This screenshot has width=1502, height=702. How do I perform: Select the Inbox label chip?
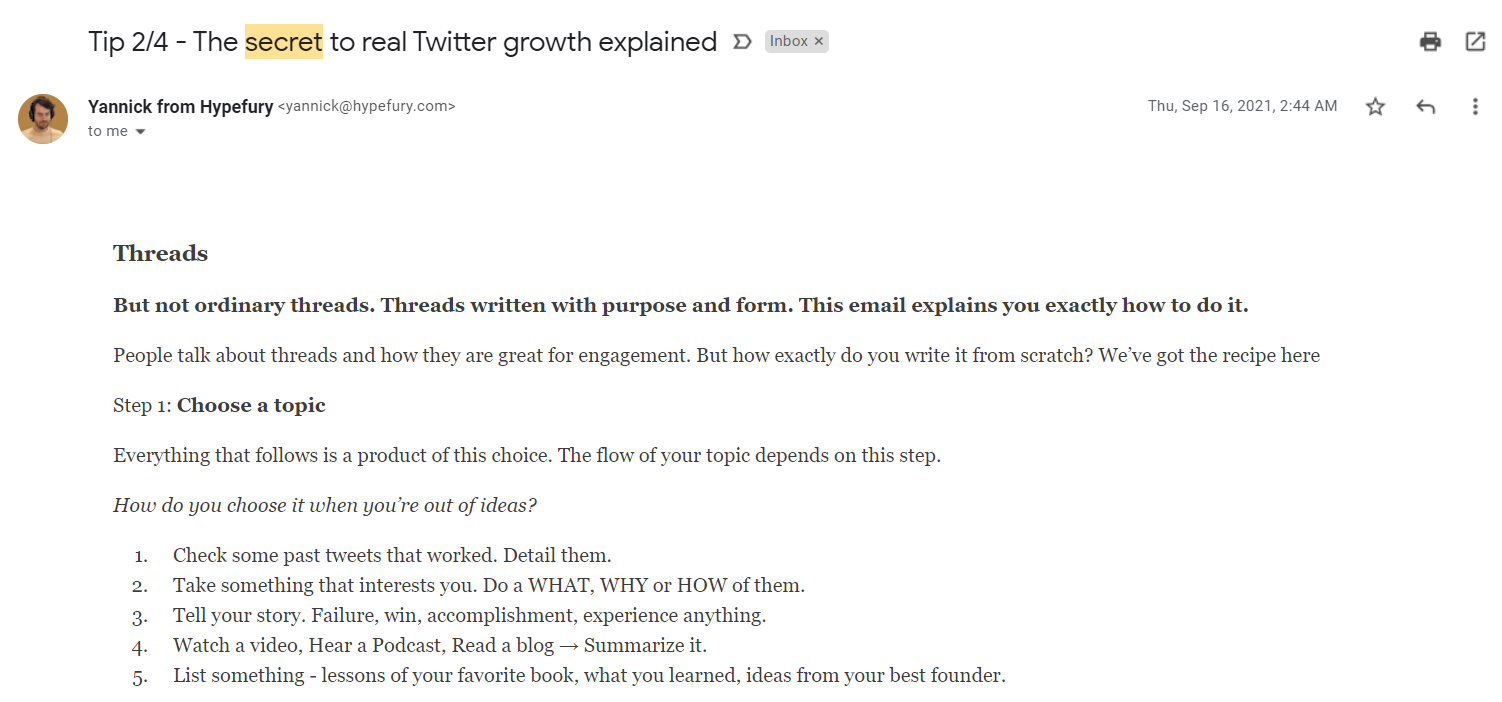788,41
